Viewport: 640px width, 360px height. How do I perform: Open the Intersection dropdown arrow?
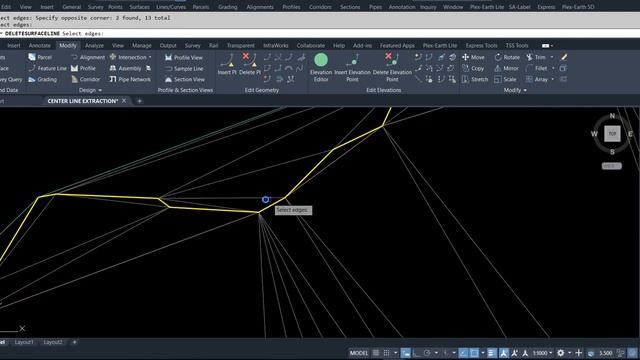pyautogui.click(x=150, y=57)
